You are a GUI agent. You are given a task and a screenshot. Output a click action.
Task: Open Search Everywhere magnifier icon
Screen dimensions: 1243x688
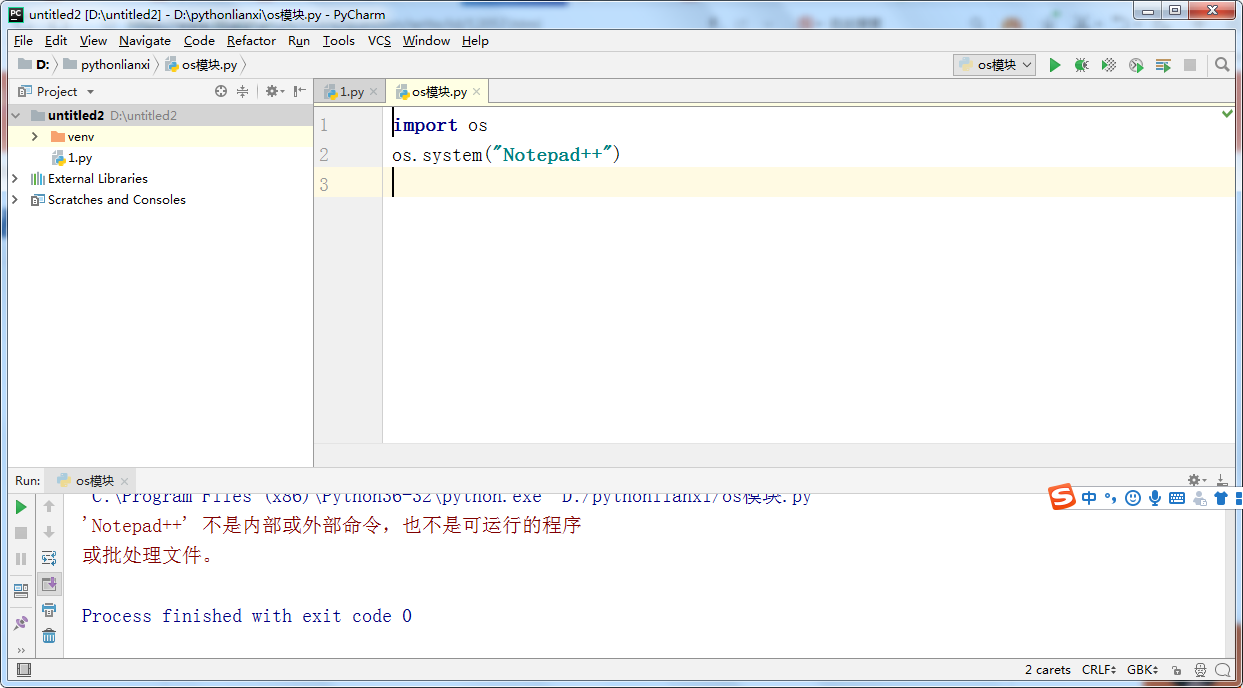click(1222, 65)
